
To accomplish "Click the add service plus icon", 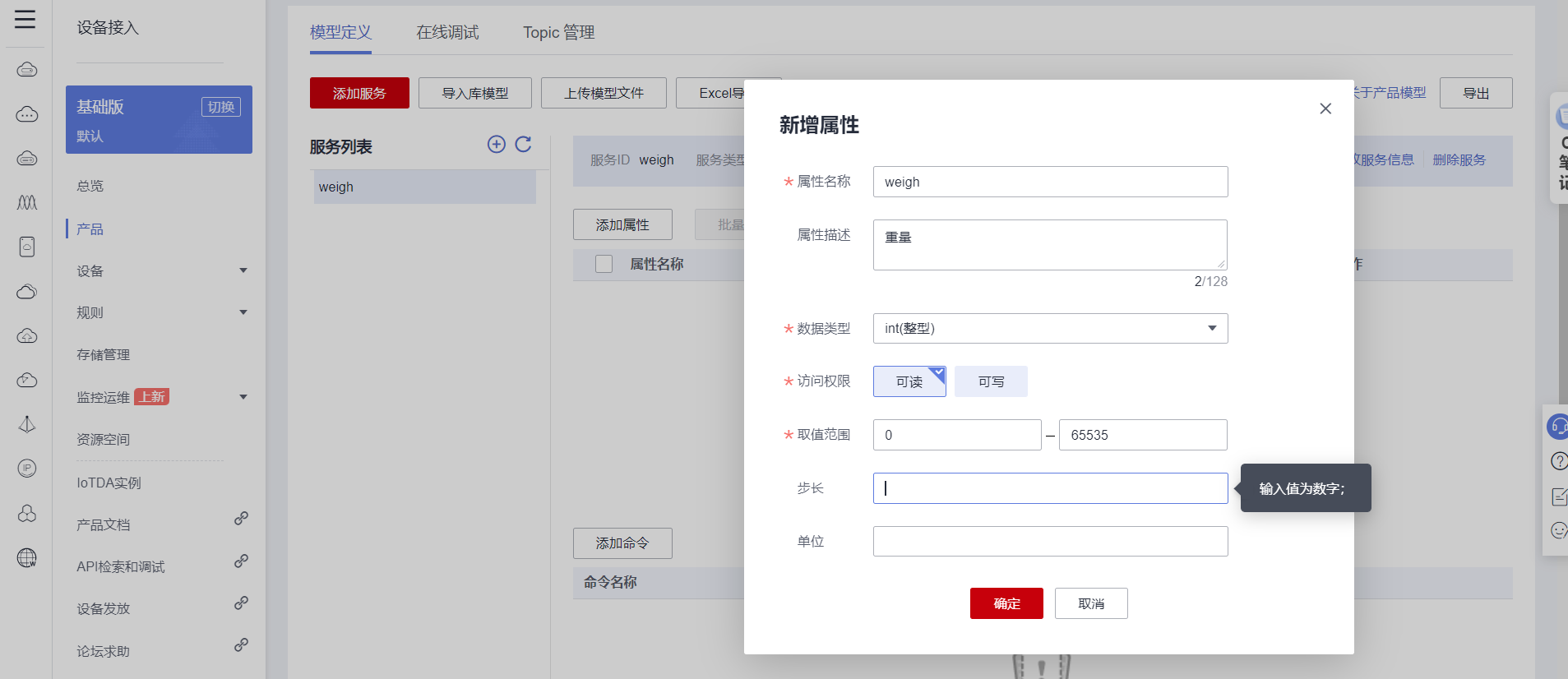I will point(497,145).
